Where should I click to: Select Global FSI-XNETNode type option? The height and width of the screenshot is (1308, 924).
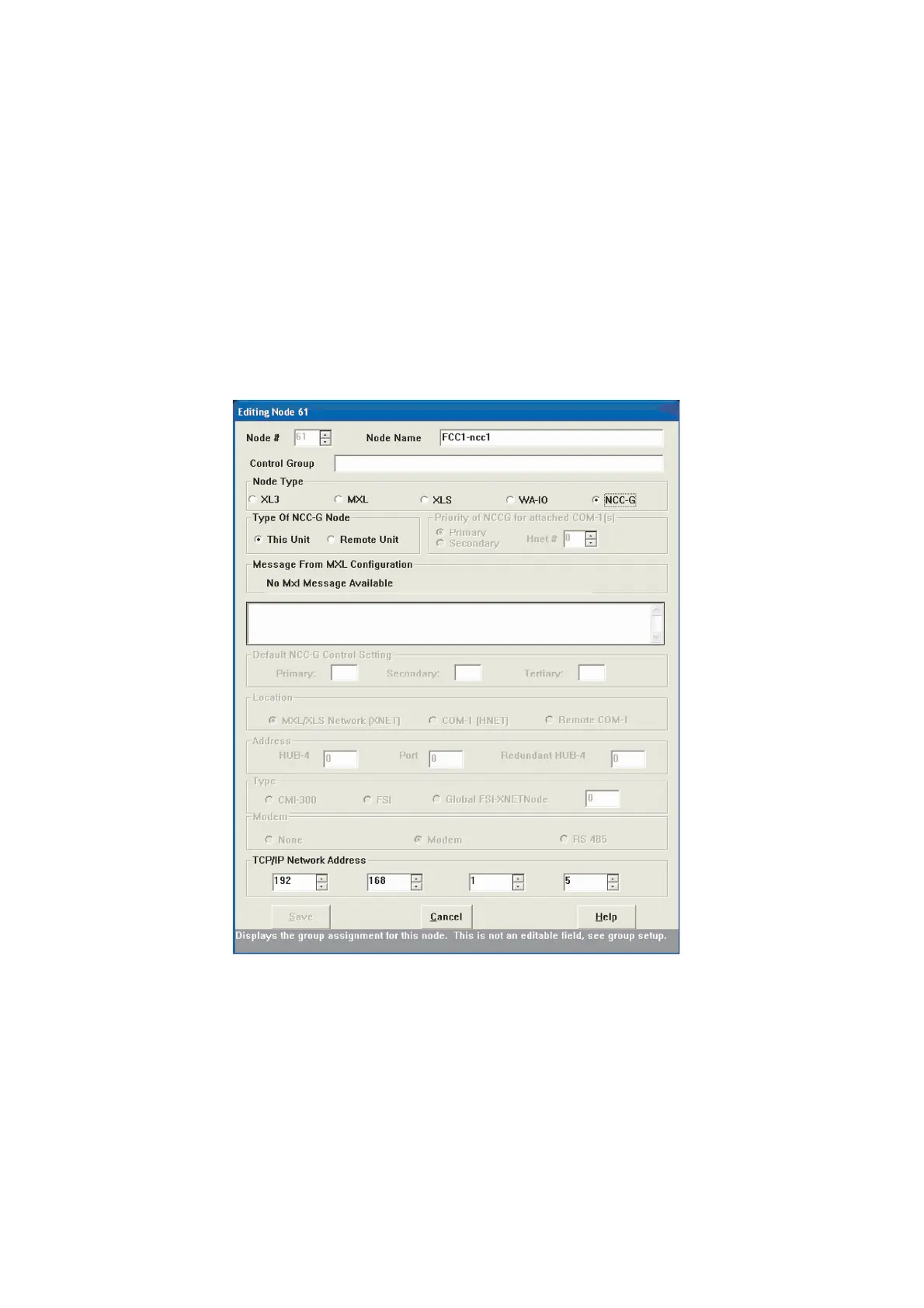tap(490, 798)
